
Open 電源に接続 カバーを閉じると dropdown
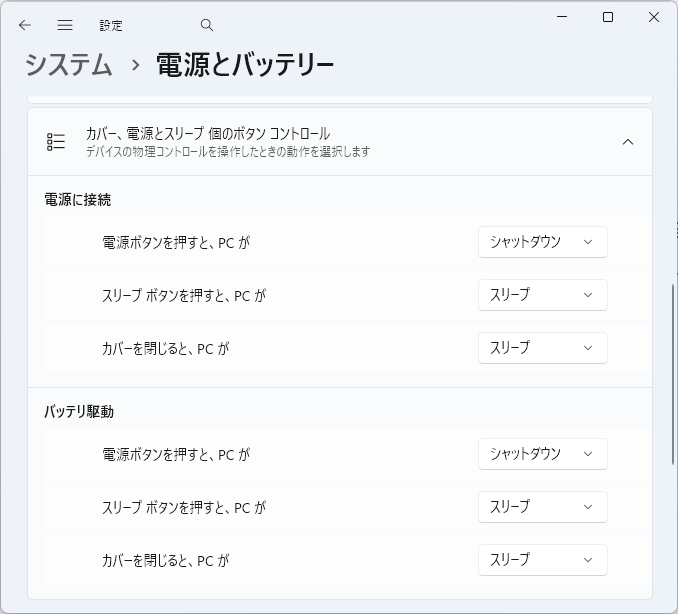[x=543, y=348]
